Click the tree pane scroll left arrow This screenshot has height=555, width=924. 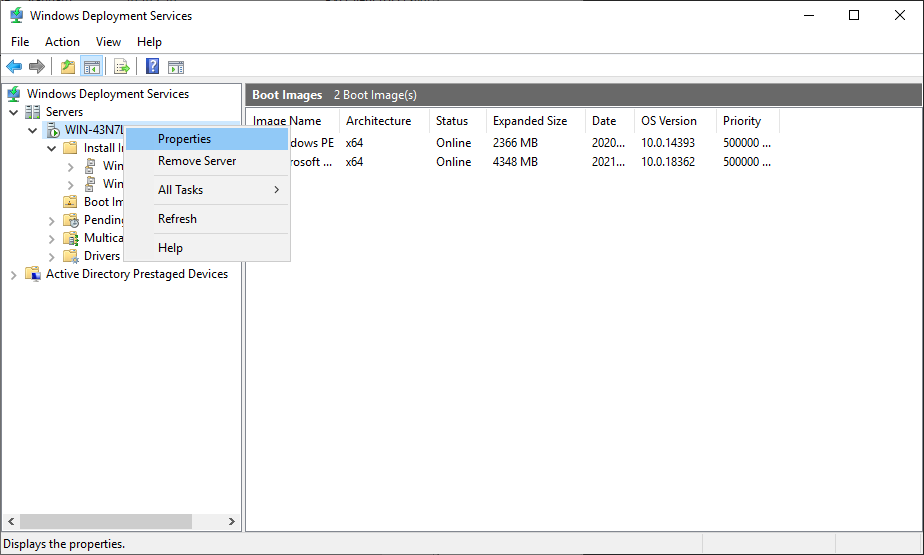point(11,521)
